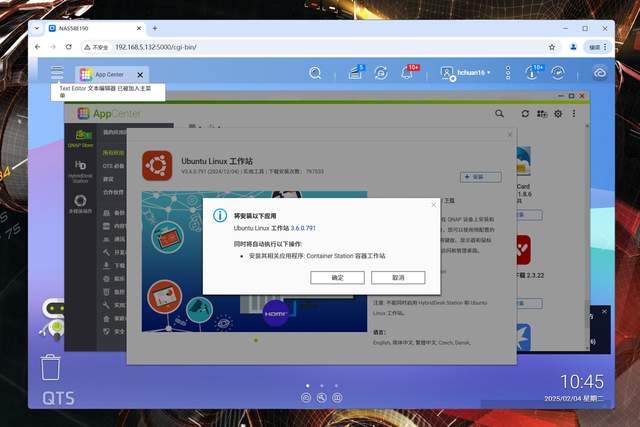Screen dimensions: 640x427
Task: Close the Ubuntu Linux app detail panel
Action: (x=510, y=134)
